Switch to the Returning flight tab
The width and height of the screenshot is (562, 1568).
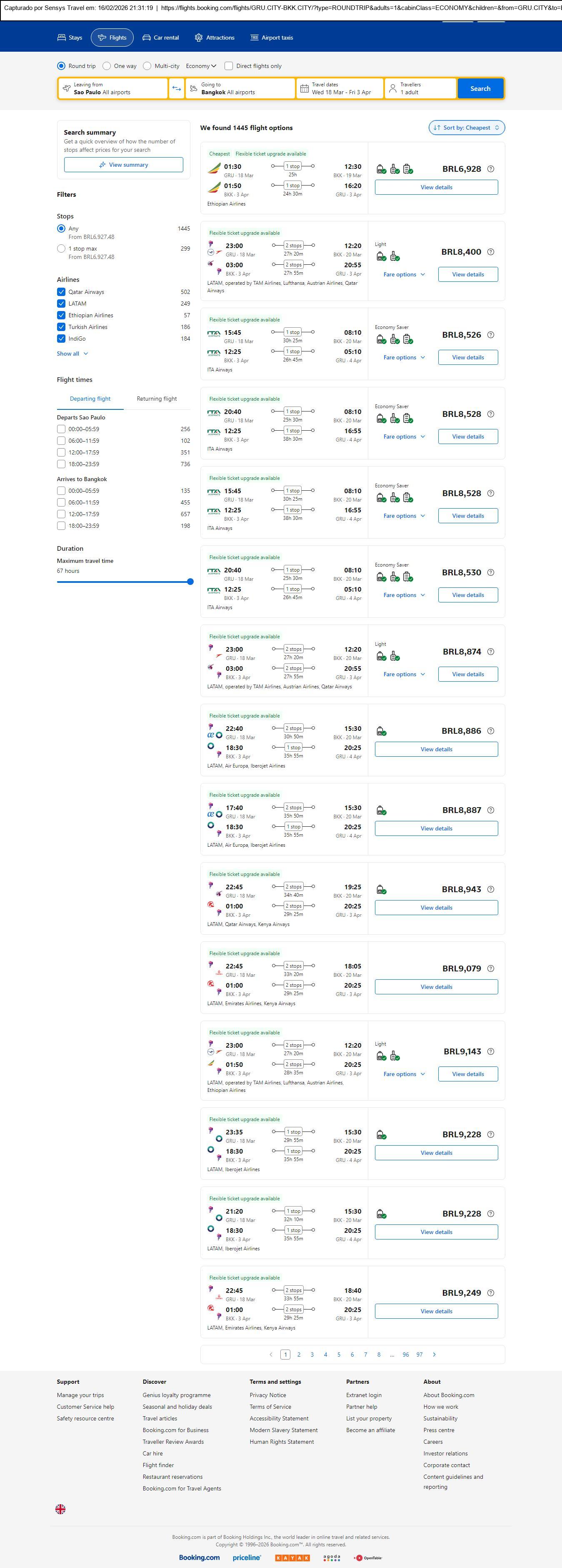point(156,399)
